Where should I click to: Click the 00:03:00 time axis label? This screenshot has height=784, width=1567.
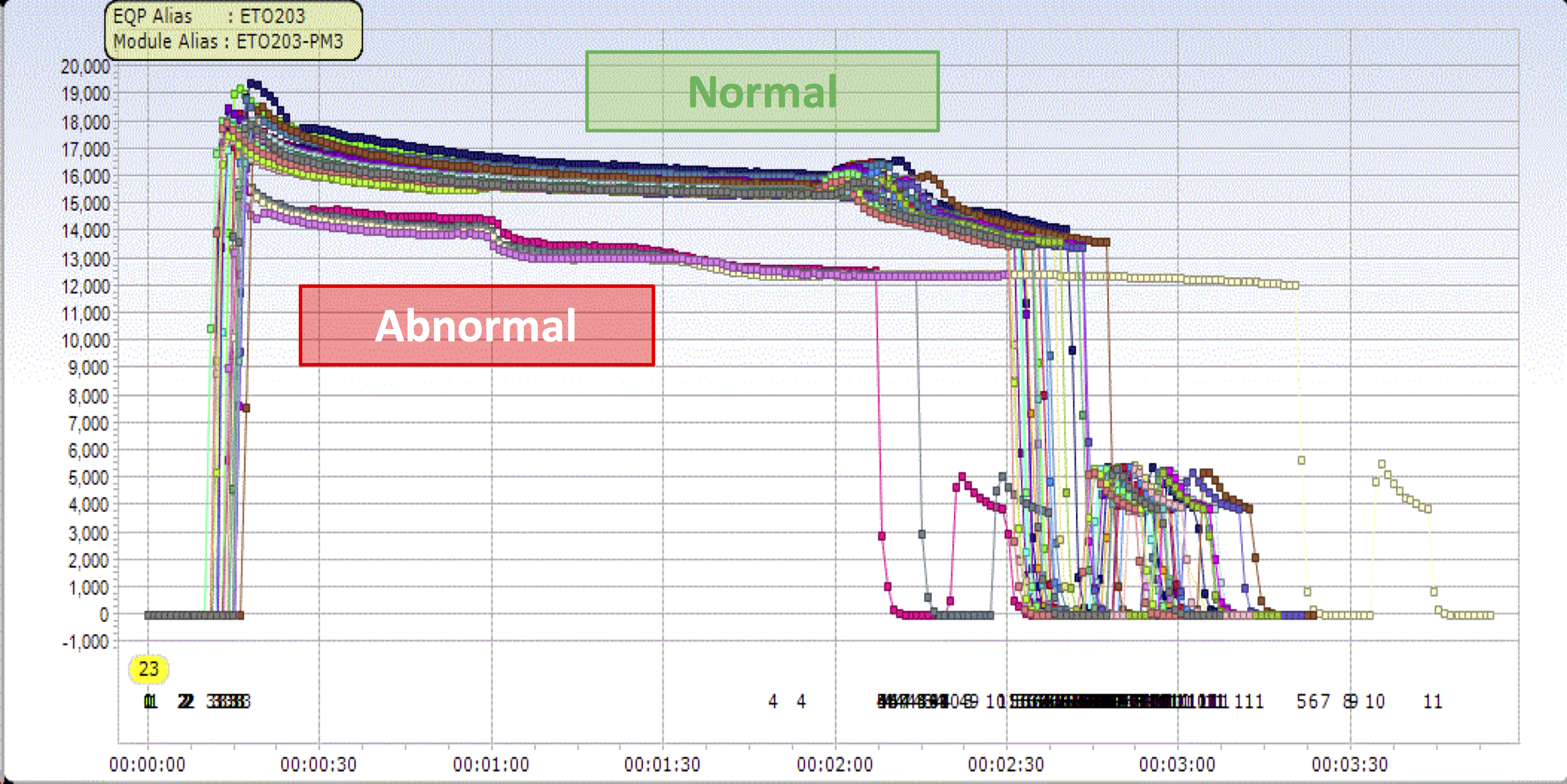(x=1177, y=764)
